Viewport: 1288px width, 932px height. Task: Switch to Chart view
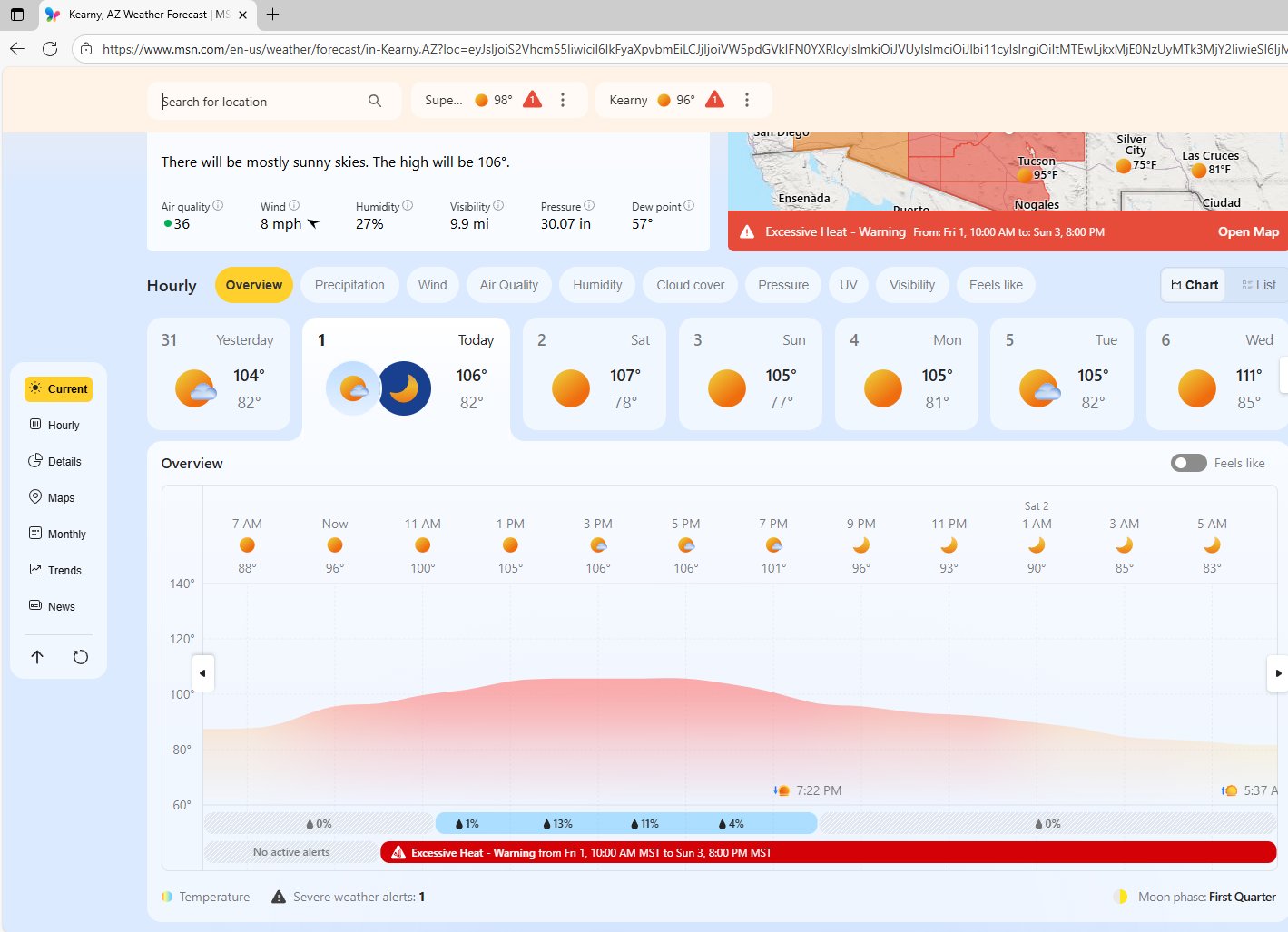click(1195, 285)
